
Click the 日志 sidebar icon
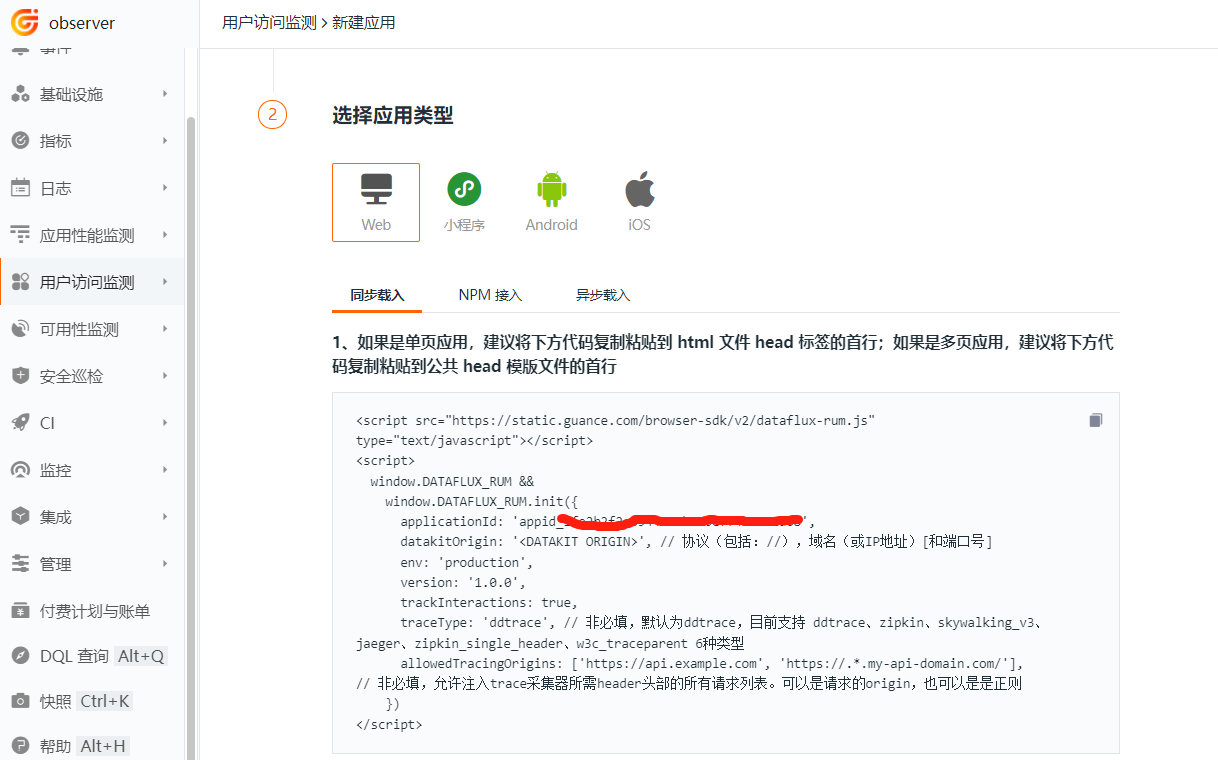(20, 188)
